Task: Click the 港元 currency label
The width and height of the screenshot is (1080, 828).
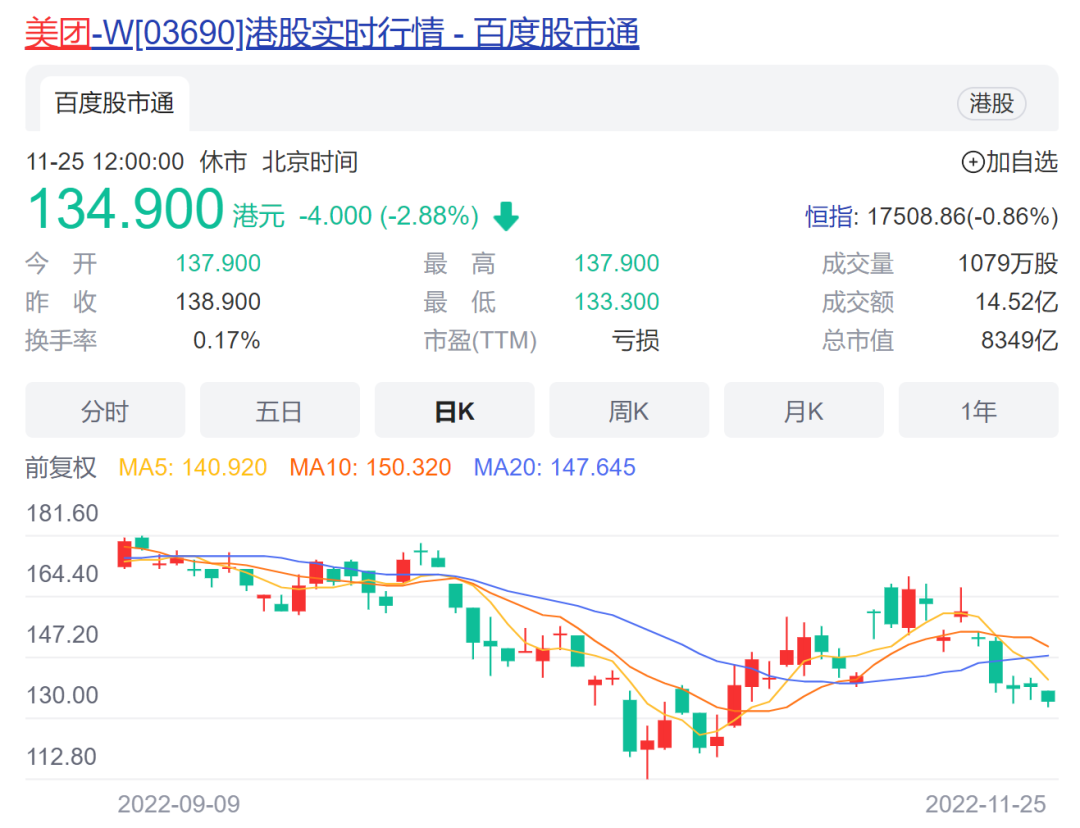Action: point(258,216)
